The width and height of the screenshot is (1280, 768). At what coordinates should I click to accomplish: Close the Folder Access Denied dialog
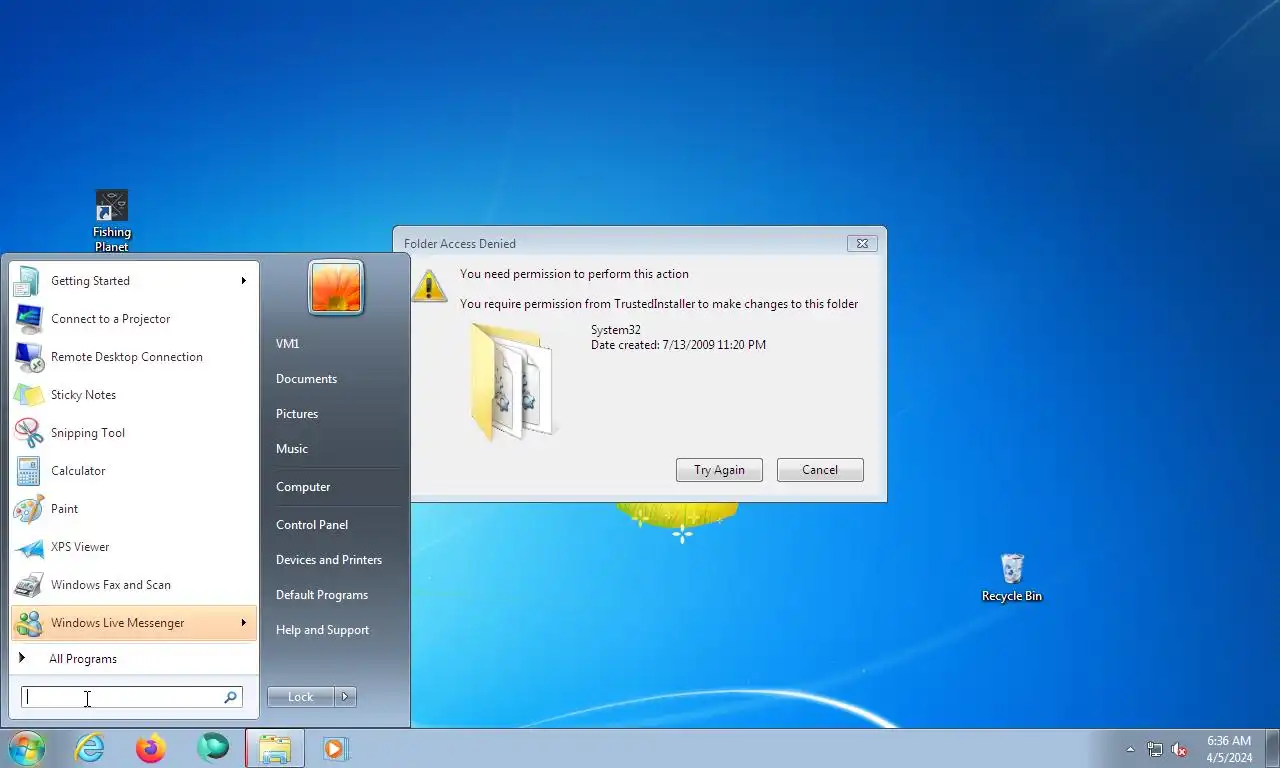(862, 243)
